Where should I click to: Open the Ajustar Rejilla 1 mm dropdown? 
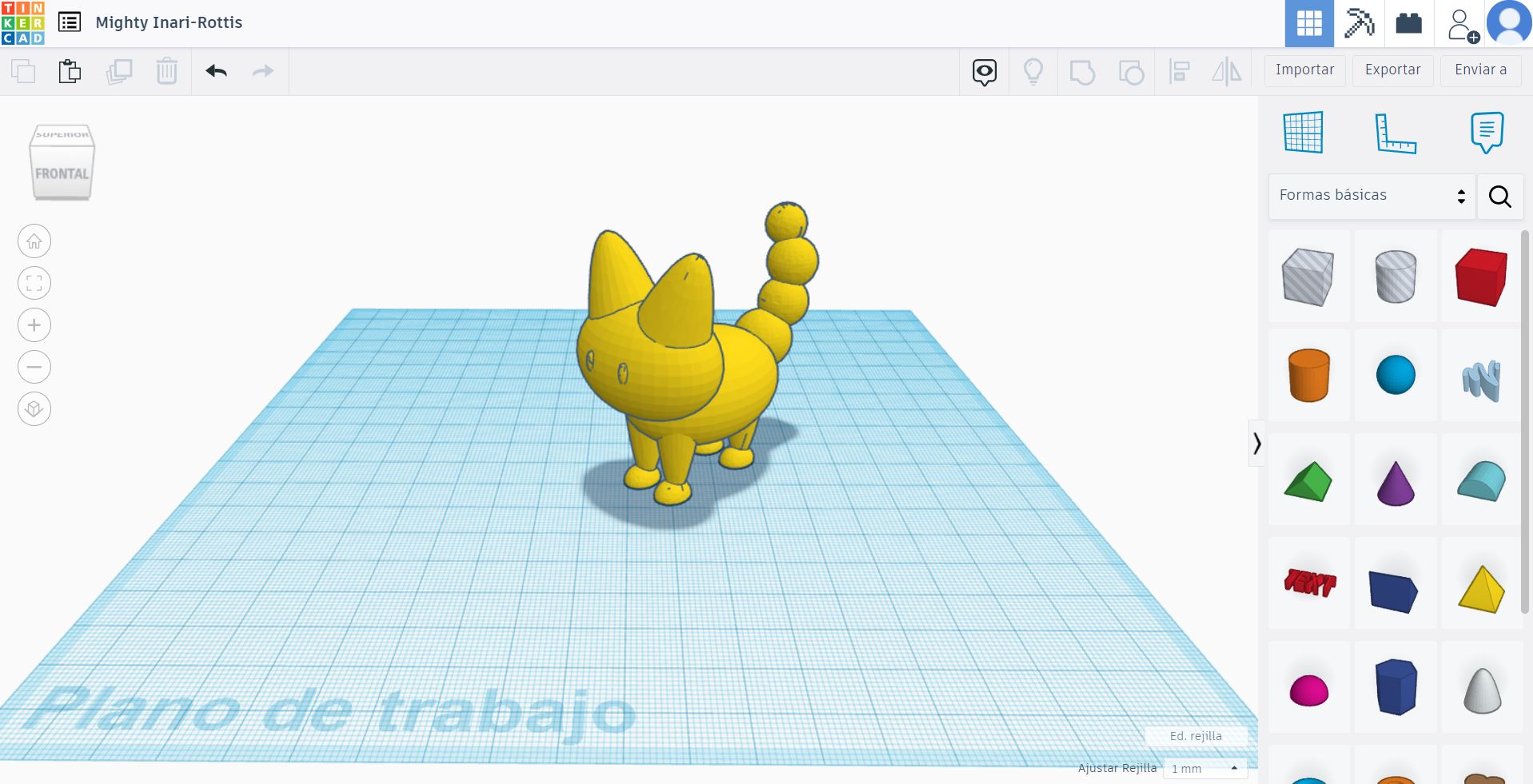[x=1204, y=768]
